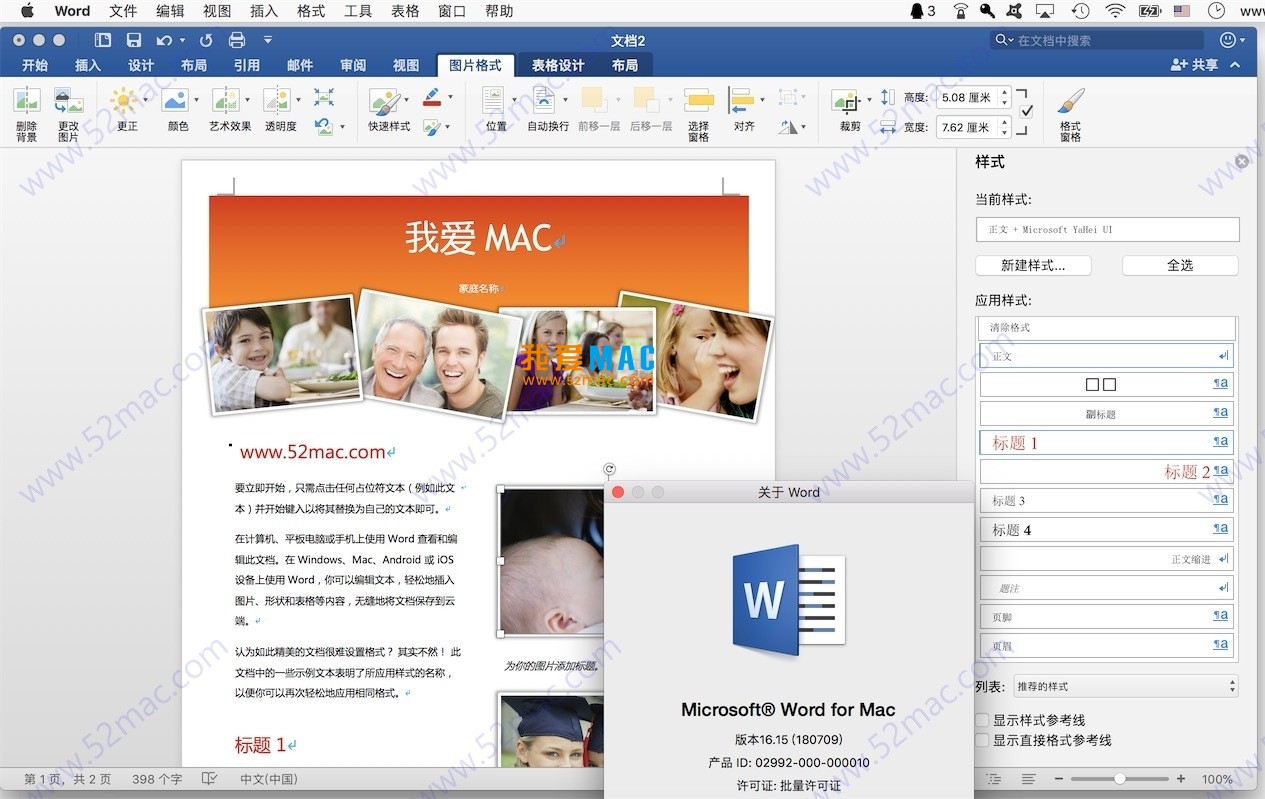This screenshot has height=799, width=1265.
Task: Collapse the ribbon with the chevron
Action: click(x=1235, y=65)
